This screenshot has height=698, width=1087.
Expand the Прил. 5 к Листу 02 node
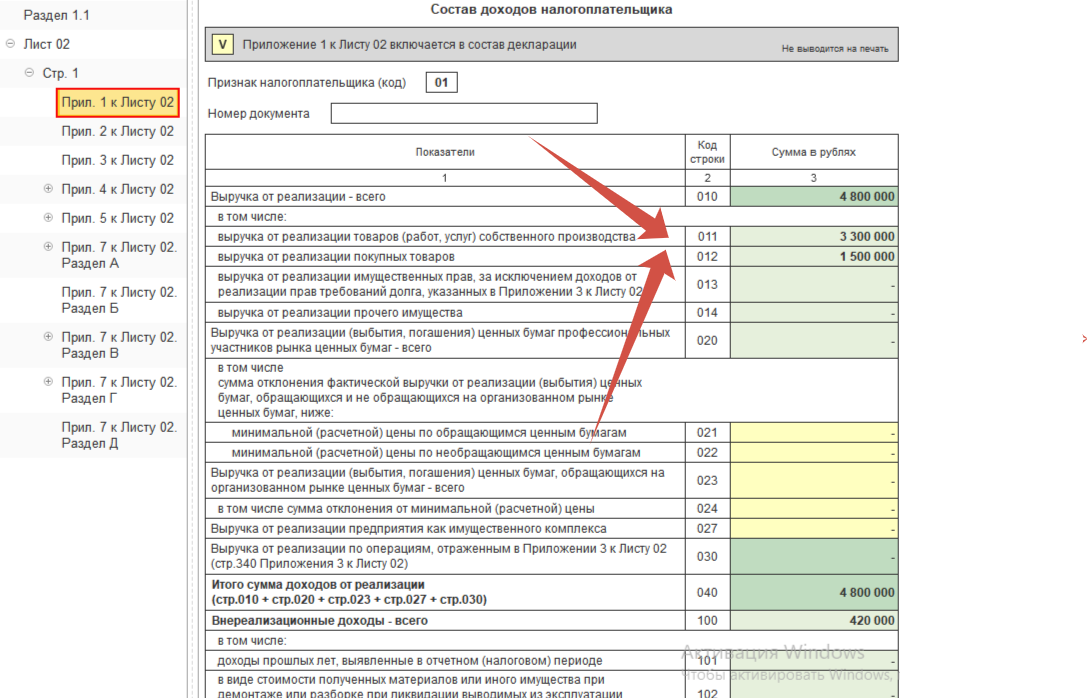click(48, 218)
